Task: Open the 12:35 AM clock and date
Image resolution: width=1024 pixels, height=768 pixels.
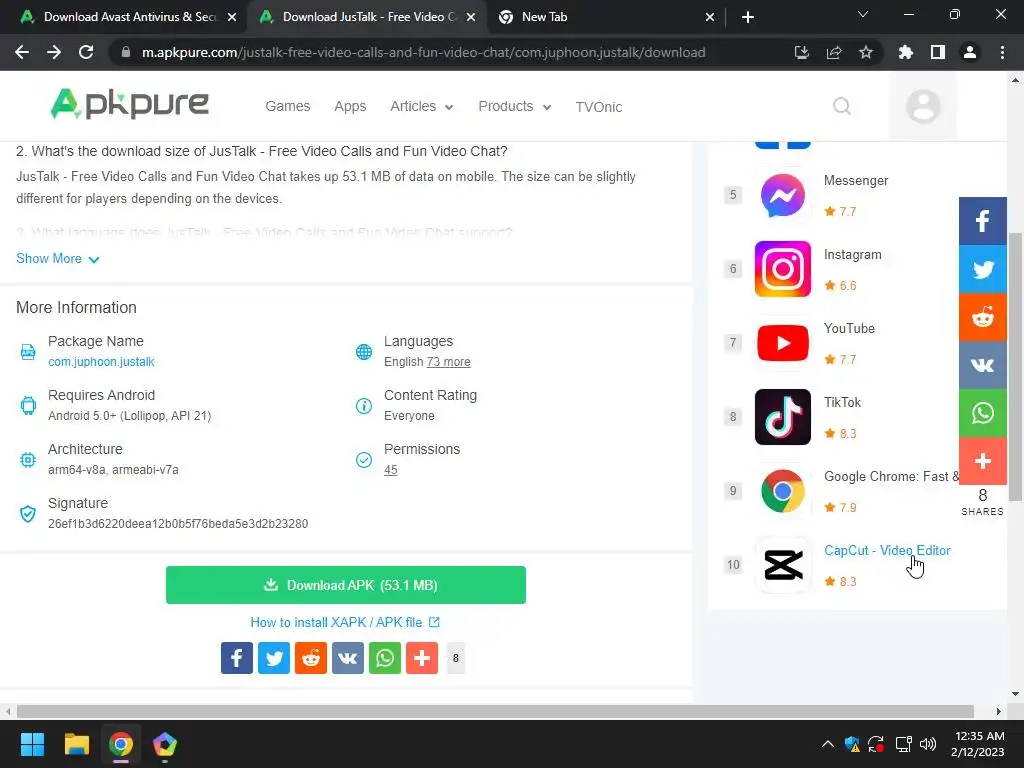Action: (x=978, y=744)
